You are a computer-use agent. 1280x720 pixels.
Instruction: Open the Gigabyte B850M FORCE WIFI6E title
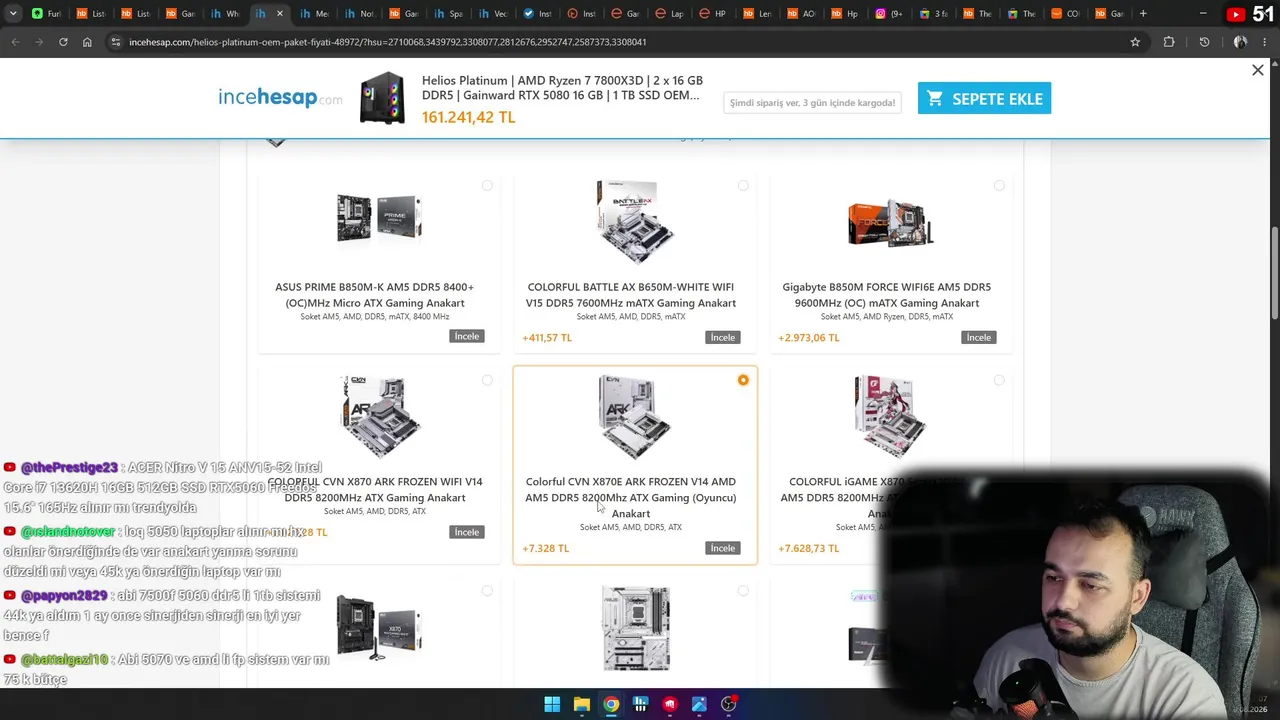pyautogui.click(x=887, y=295)
